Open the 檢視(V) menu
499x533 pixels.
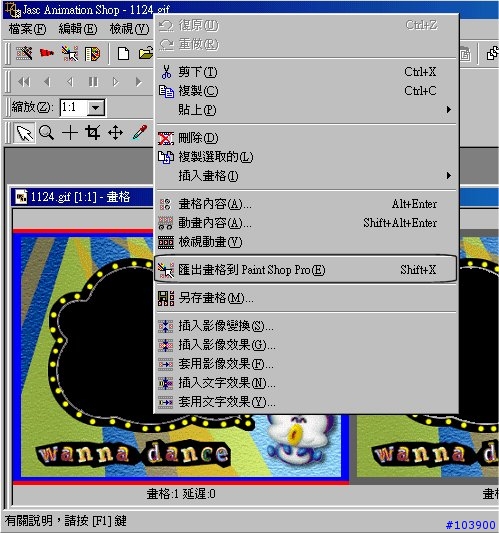(129, 29)
